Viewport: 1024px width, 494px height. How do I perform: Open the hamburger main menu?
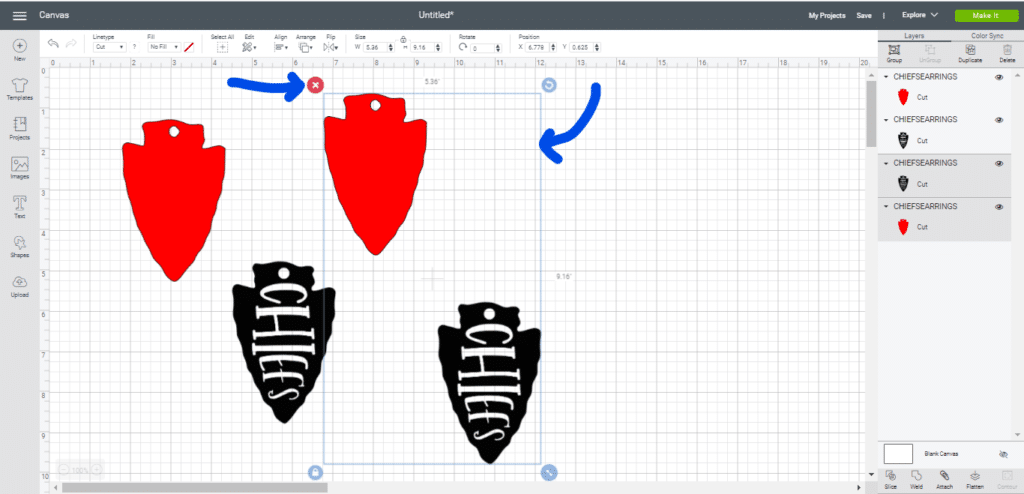coord(19,16)
